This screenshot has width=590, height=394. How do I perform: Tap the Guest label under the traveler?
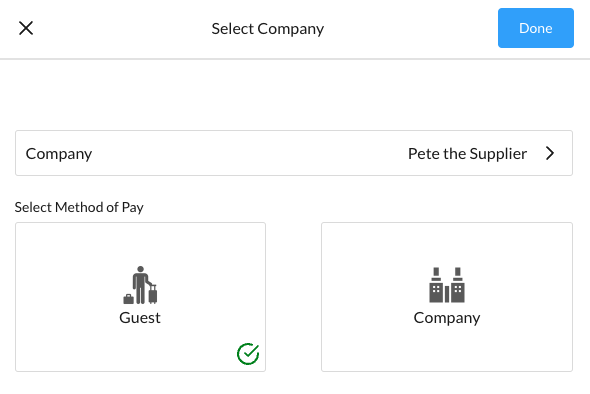tap(140, 318)
